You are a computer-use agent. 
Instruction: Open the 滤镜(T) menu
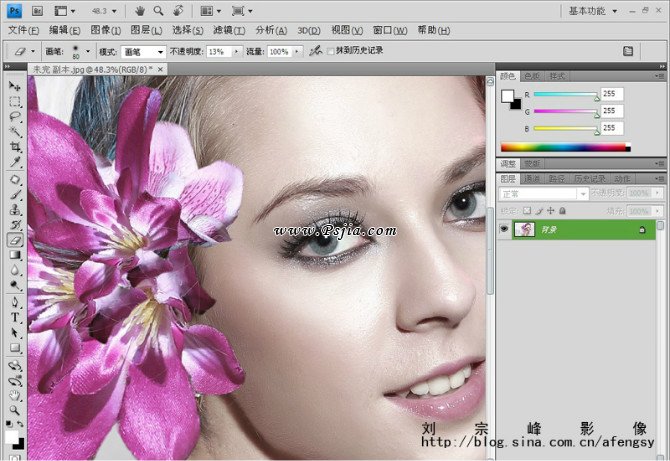[229, 30]
